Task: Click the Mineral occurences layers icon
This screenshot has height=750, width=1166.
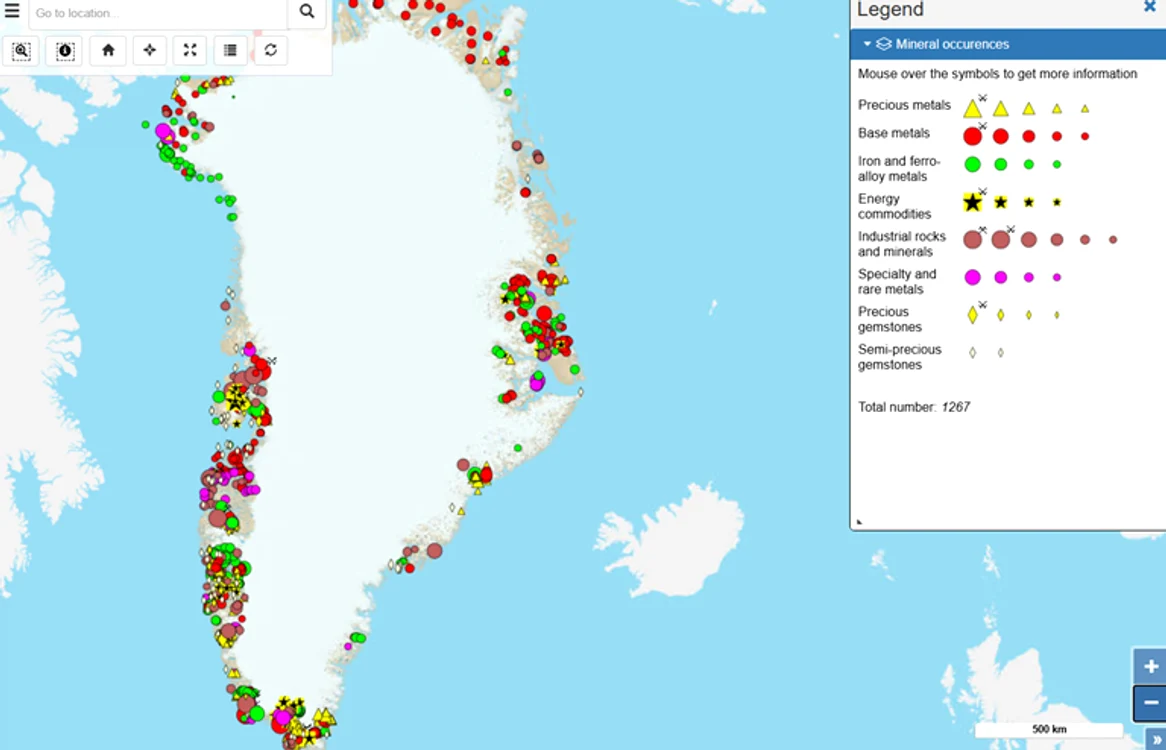Action: (x=883, y=44)
